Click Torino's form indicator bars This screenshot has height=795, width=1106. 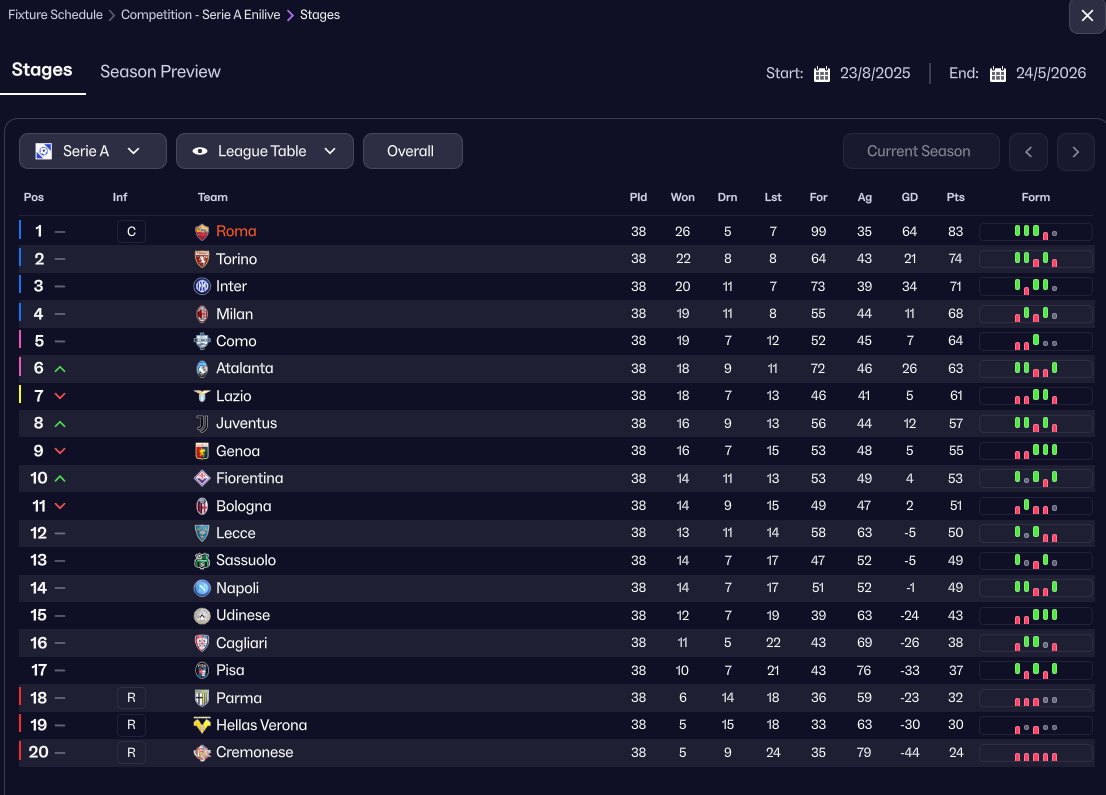click(1035, 259)
